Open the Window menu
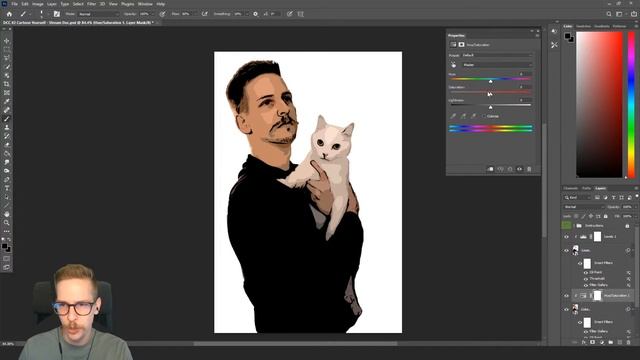The width and height of the screenshot is (640, 360). click(145, 4)
